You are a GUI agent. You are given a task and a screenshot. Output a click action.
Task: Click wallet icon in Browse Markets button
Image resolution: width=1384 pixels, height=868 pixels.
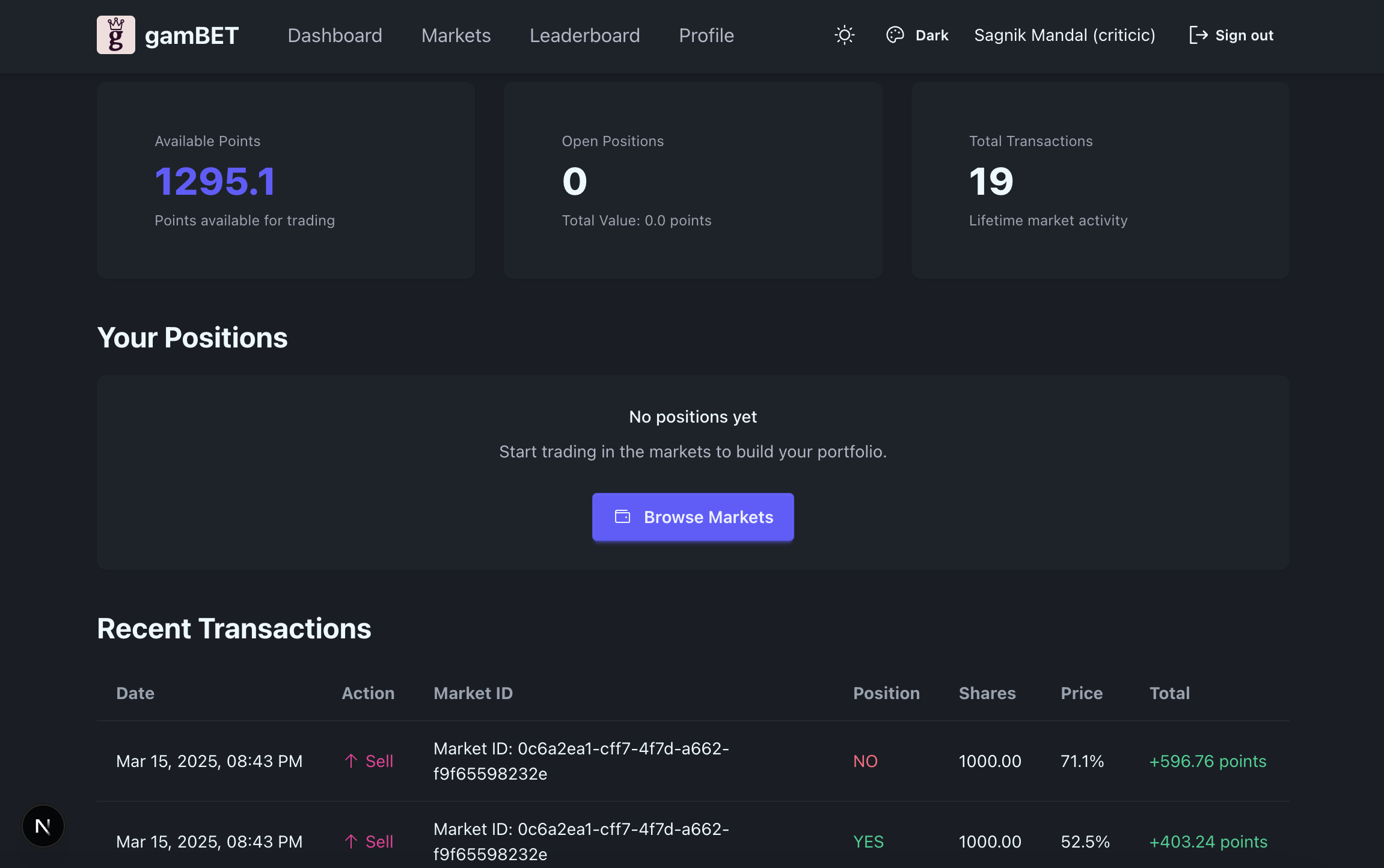(x=622, y=517)
